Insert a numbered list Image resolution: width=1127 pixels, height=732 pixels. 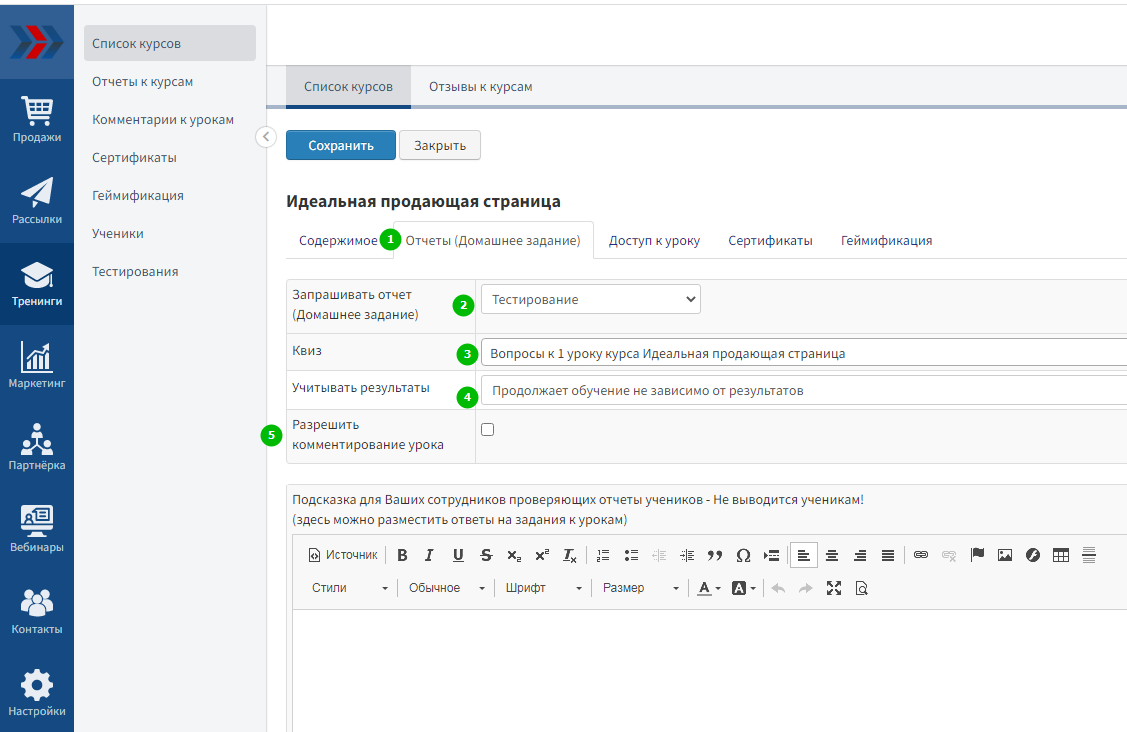(x=602, y=555)
